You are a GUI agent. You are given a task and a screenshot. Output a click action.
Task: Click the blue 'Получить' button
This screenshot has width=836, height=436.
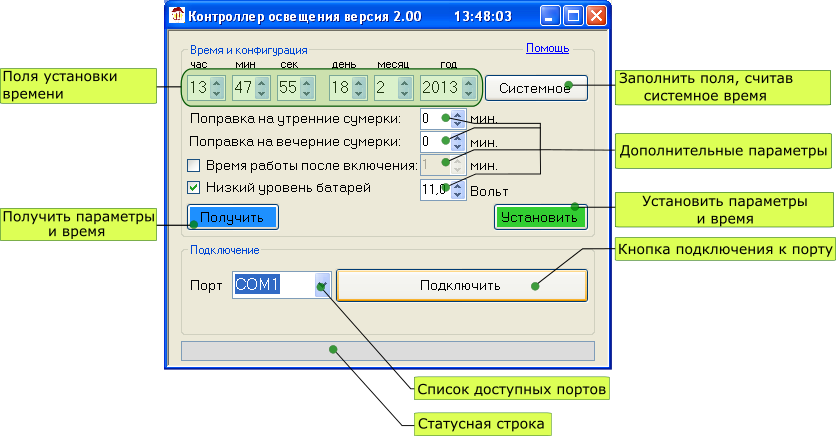[232, 217]
